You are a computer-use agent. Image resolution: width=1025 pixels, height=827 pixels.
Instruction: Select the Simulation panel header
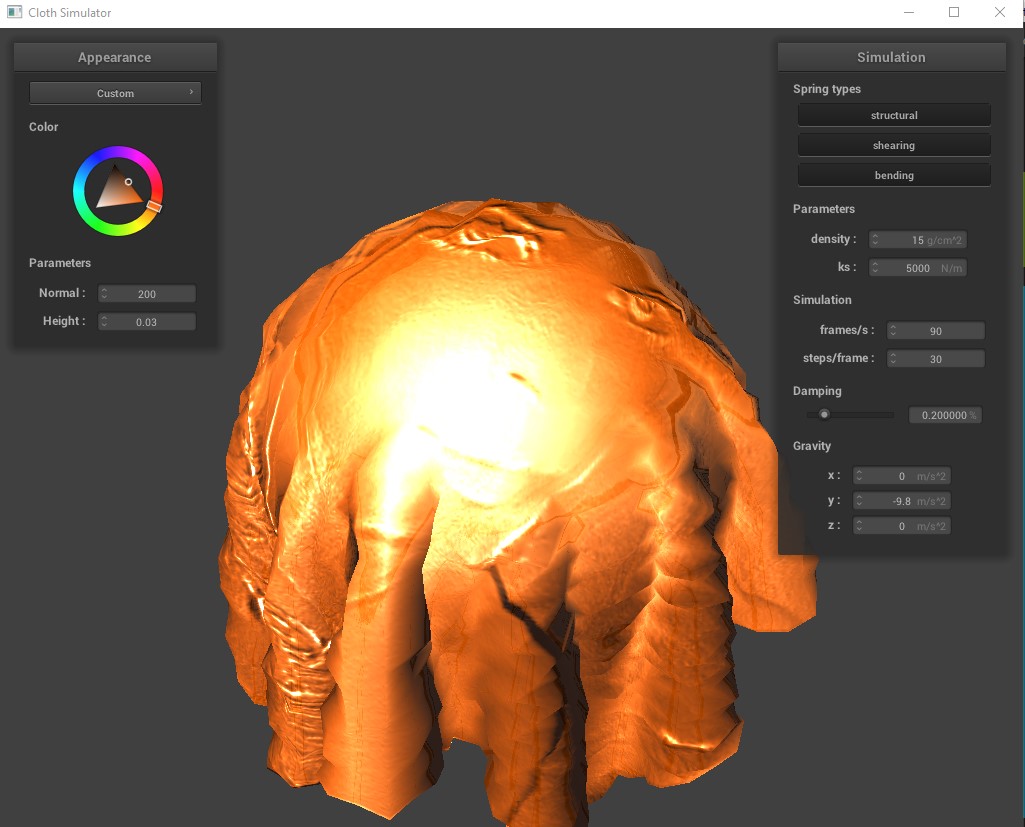pyautogui.click(x=891, y=57)
